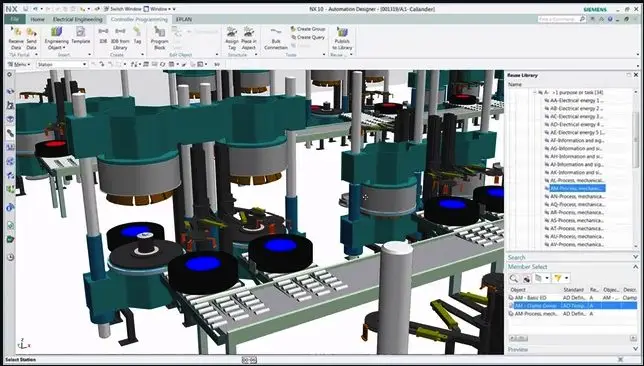Choose the Assign Tag tool
This screenshot has width=644, height=366.
232,38
